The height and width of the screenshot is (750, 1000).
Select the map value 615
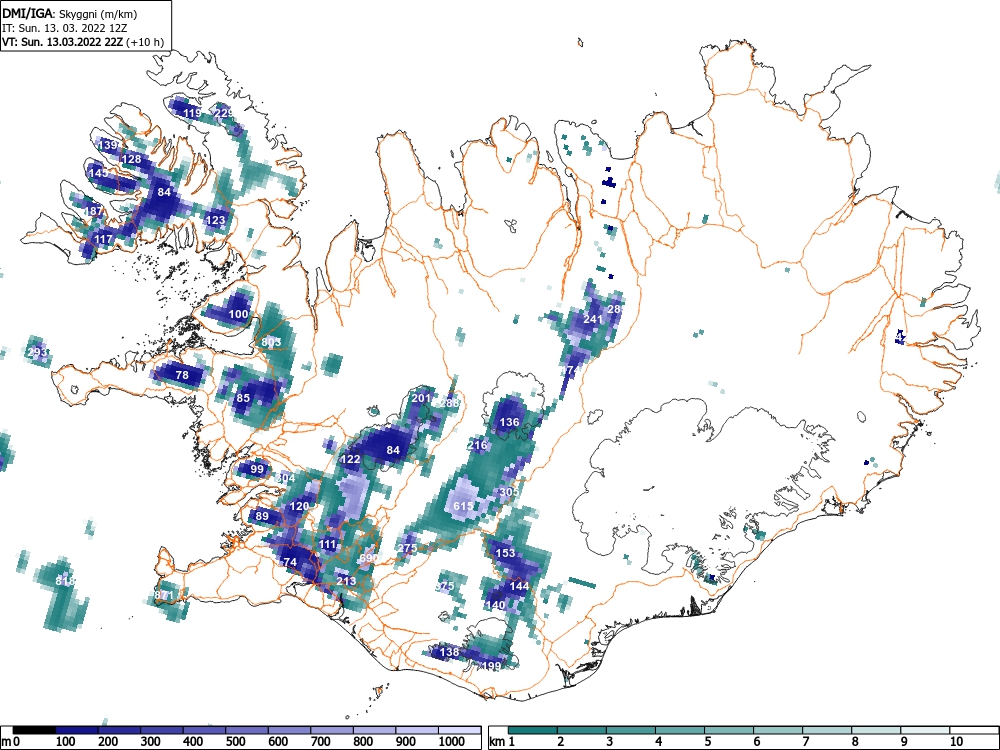(x=463, y=506)
